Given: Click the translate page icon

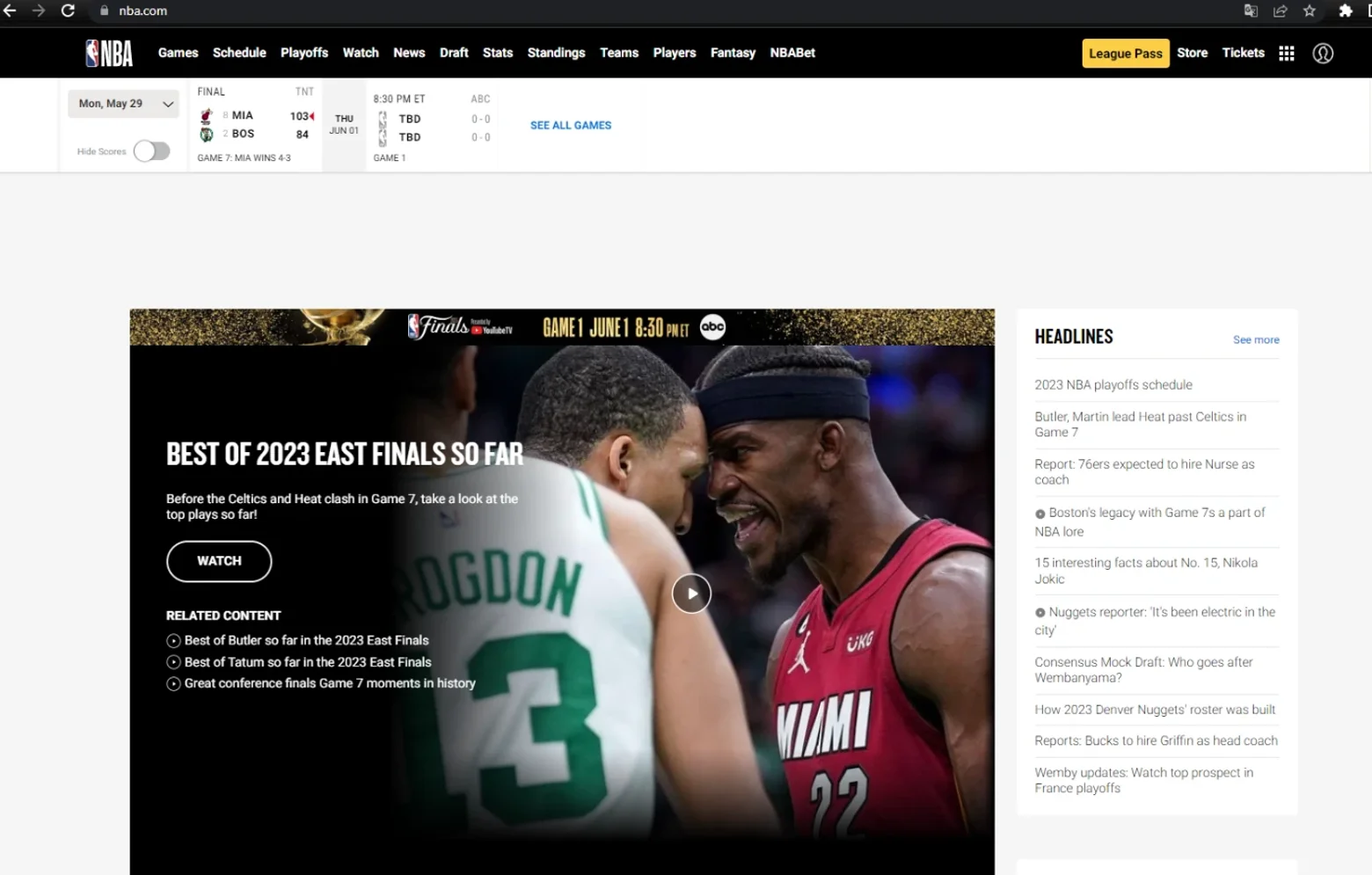Looking at the screenshot, I should [x=1251, y=11].
